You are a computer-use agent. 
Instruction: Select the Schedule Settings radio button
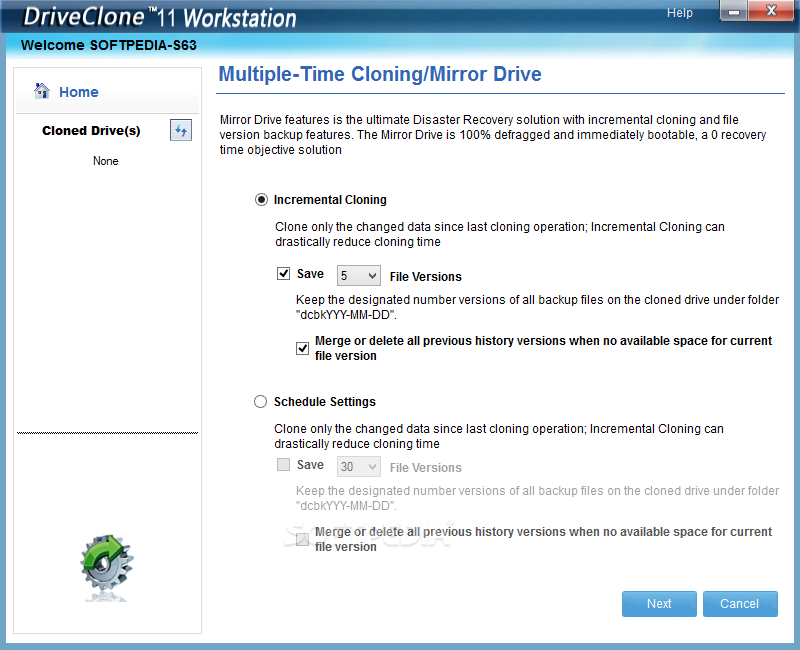pos(261,402)
